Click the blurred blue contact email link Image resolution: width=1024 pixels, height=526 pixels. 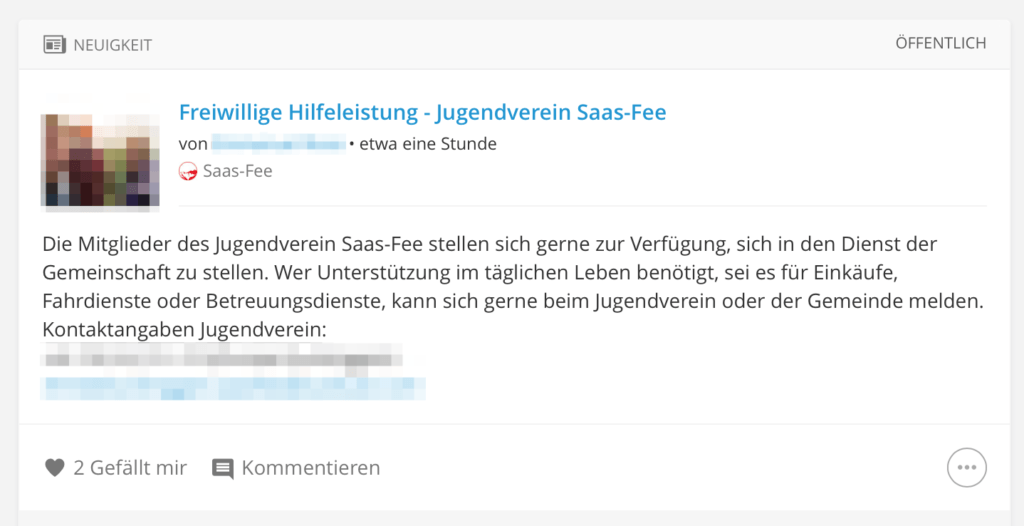(233, 388)
